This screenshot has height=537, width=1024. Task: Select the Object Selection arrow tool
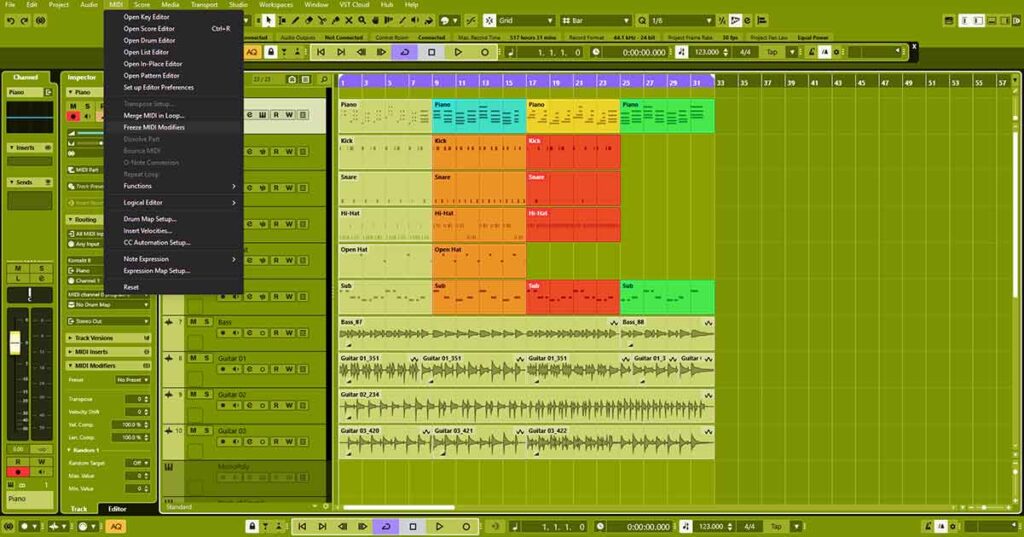click(x=268, y=21)
